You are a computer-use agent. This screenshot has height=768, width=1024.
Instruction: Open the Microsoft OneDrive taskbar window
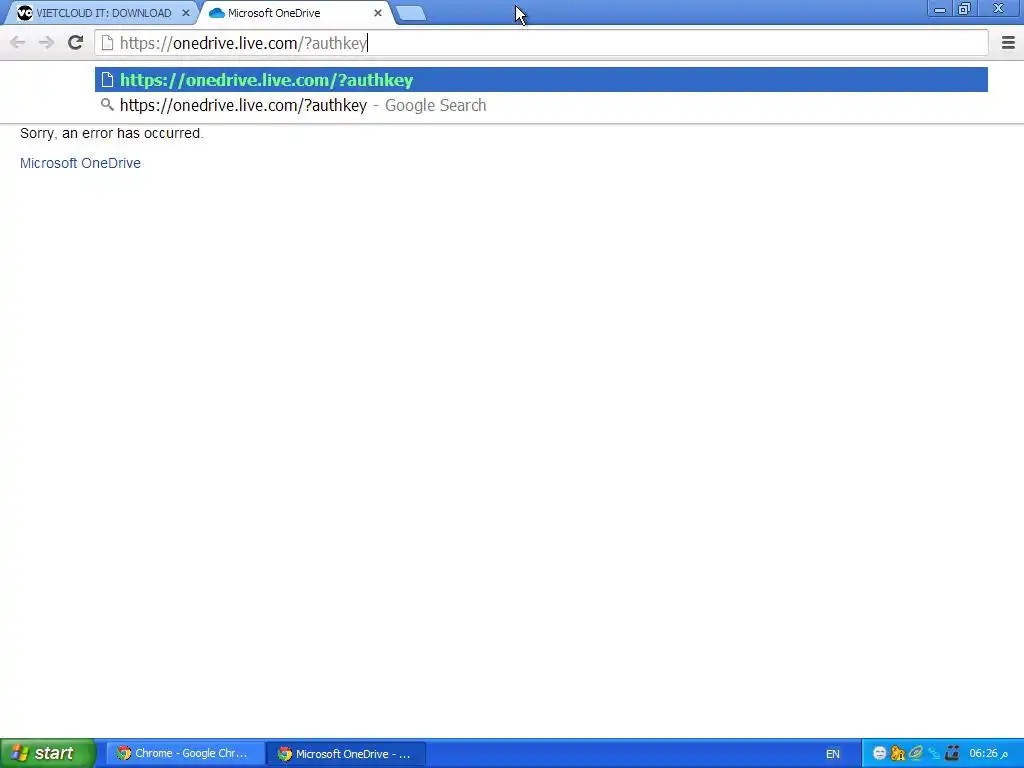pos(347,753)
